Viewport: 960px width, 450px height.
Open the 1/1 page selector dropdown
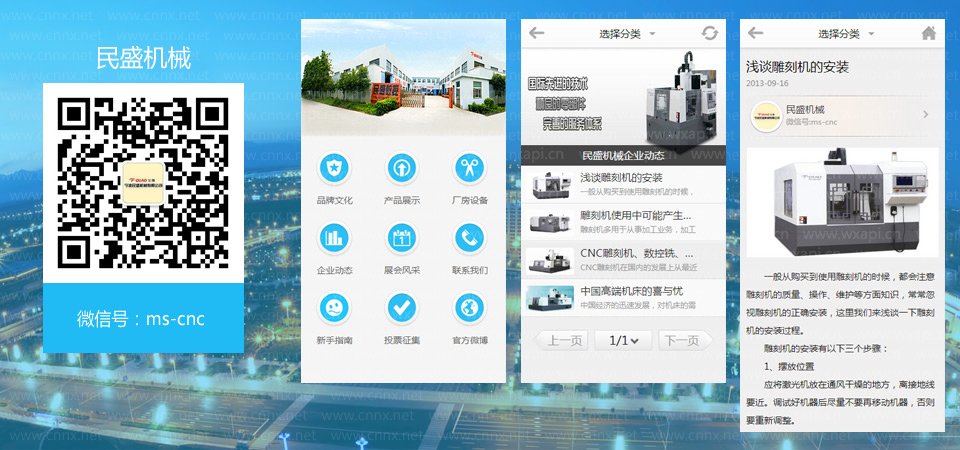click(624, 340)
